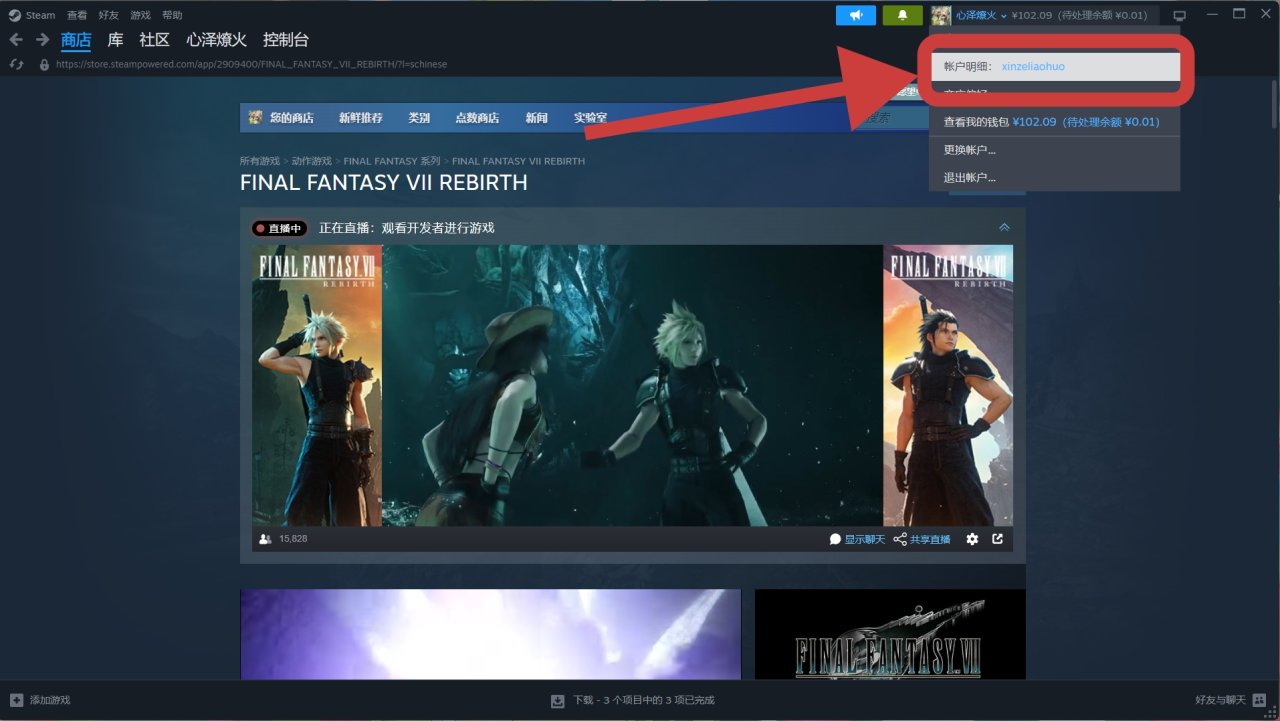
Task: Click the FINAL FANTASY VII logo image
Action: (x=890, y=634)
